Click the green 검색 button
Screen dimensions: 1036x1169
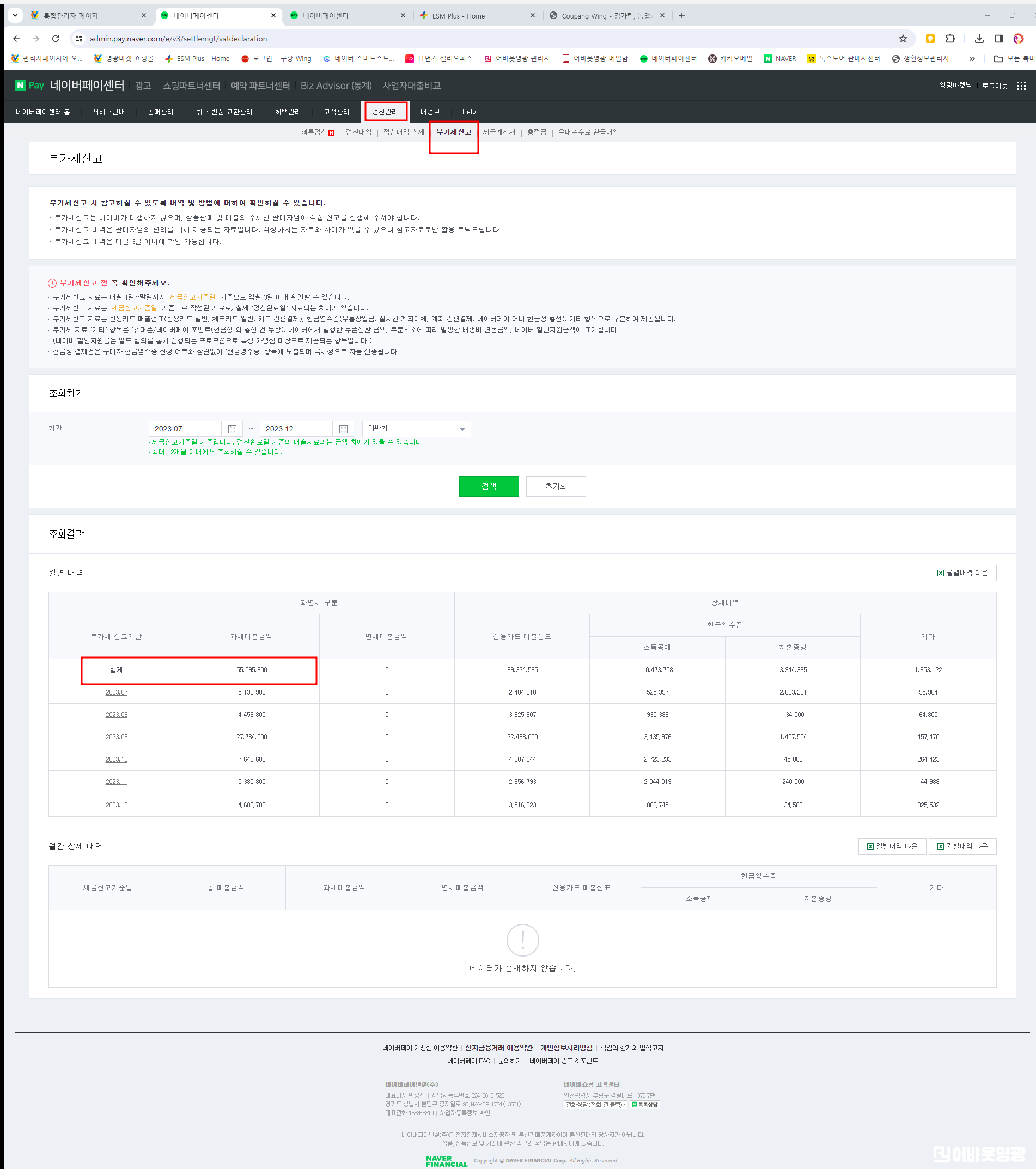point(488,486)
